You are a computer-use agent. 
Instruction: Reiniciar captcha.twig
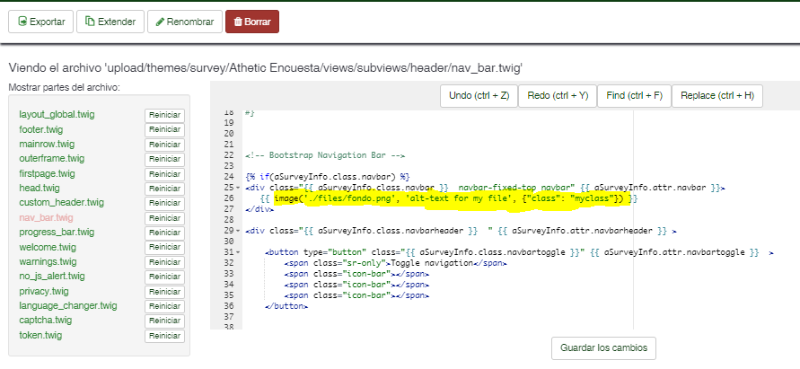pyautogui.click(x=164, y=321)
